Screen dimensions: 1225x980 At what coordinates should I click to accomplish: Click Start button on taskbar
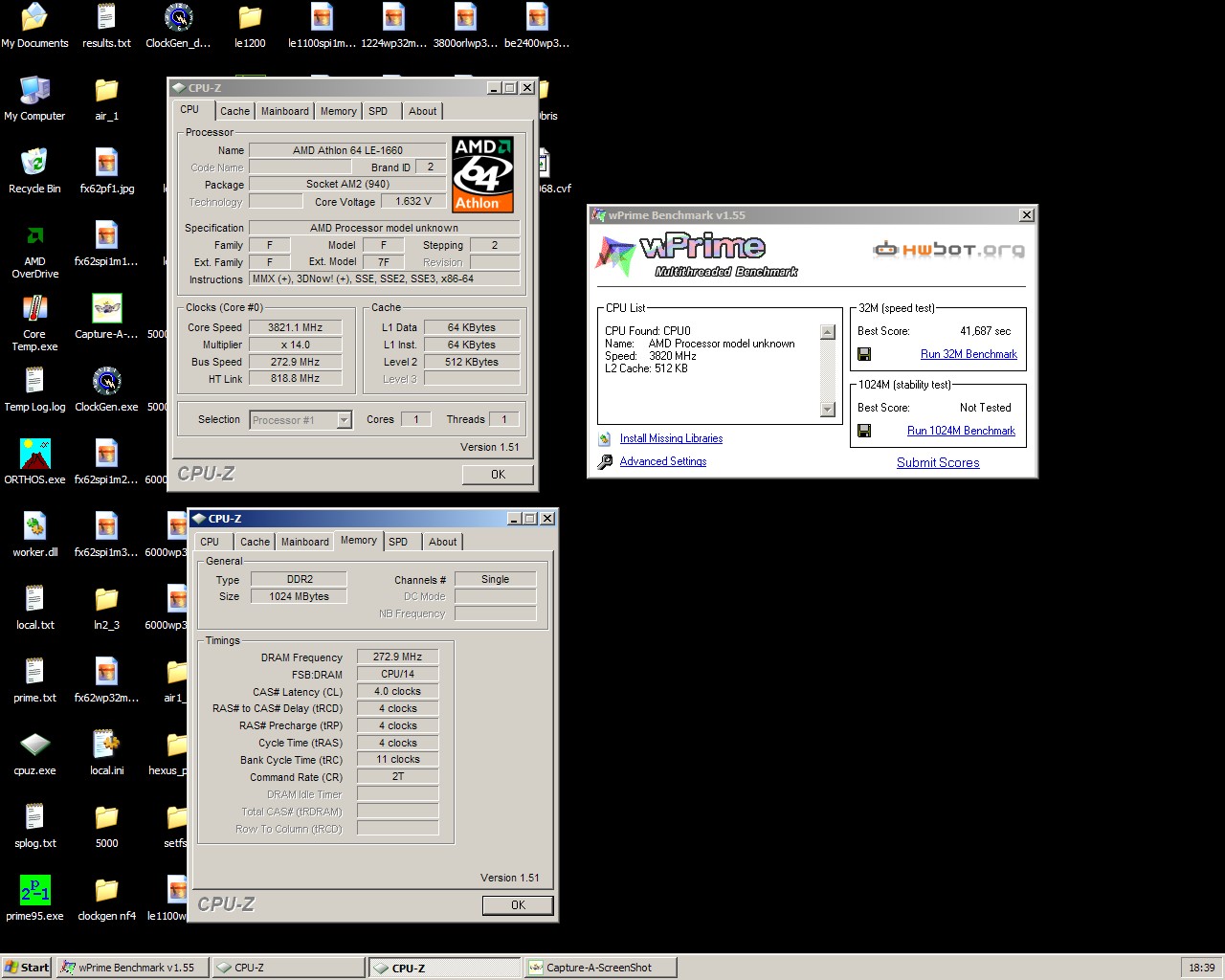[x=27, y=968]
